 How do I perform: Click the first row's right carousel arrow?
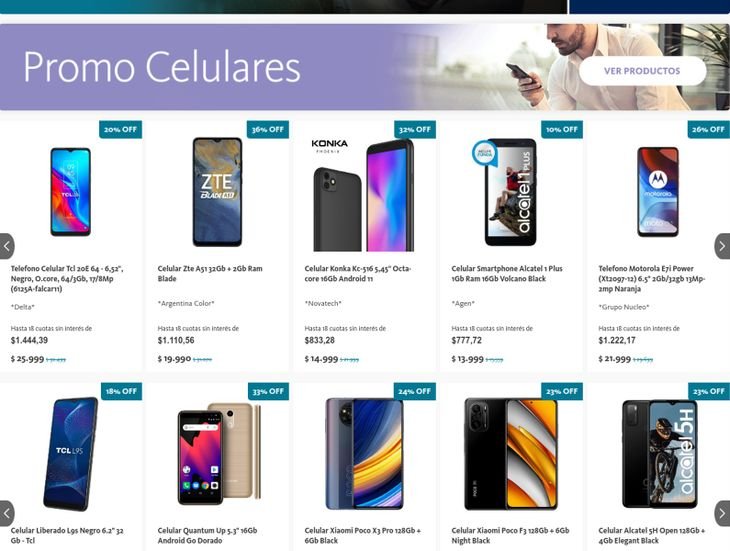pos(723,246)
